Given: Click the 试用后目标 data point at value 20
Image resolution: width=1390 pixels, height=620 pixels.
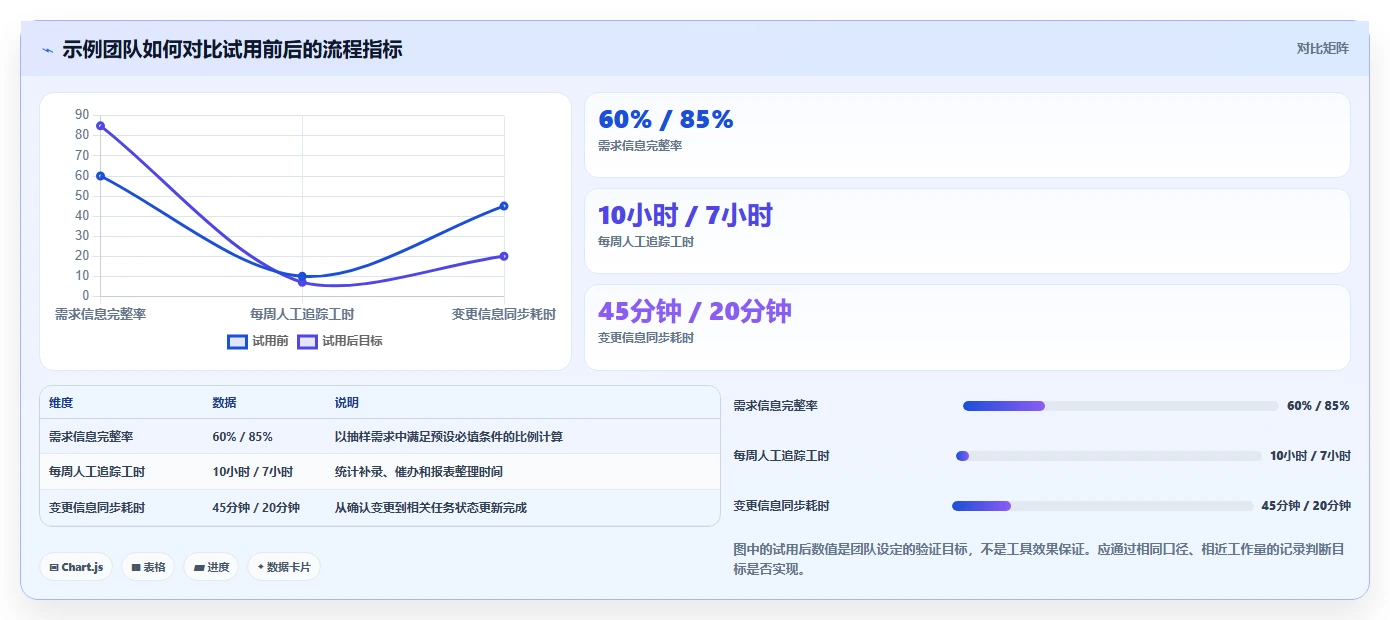Looking at the screenshot, I should (504, 256).
